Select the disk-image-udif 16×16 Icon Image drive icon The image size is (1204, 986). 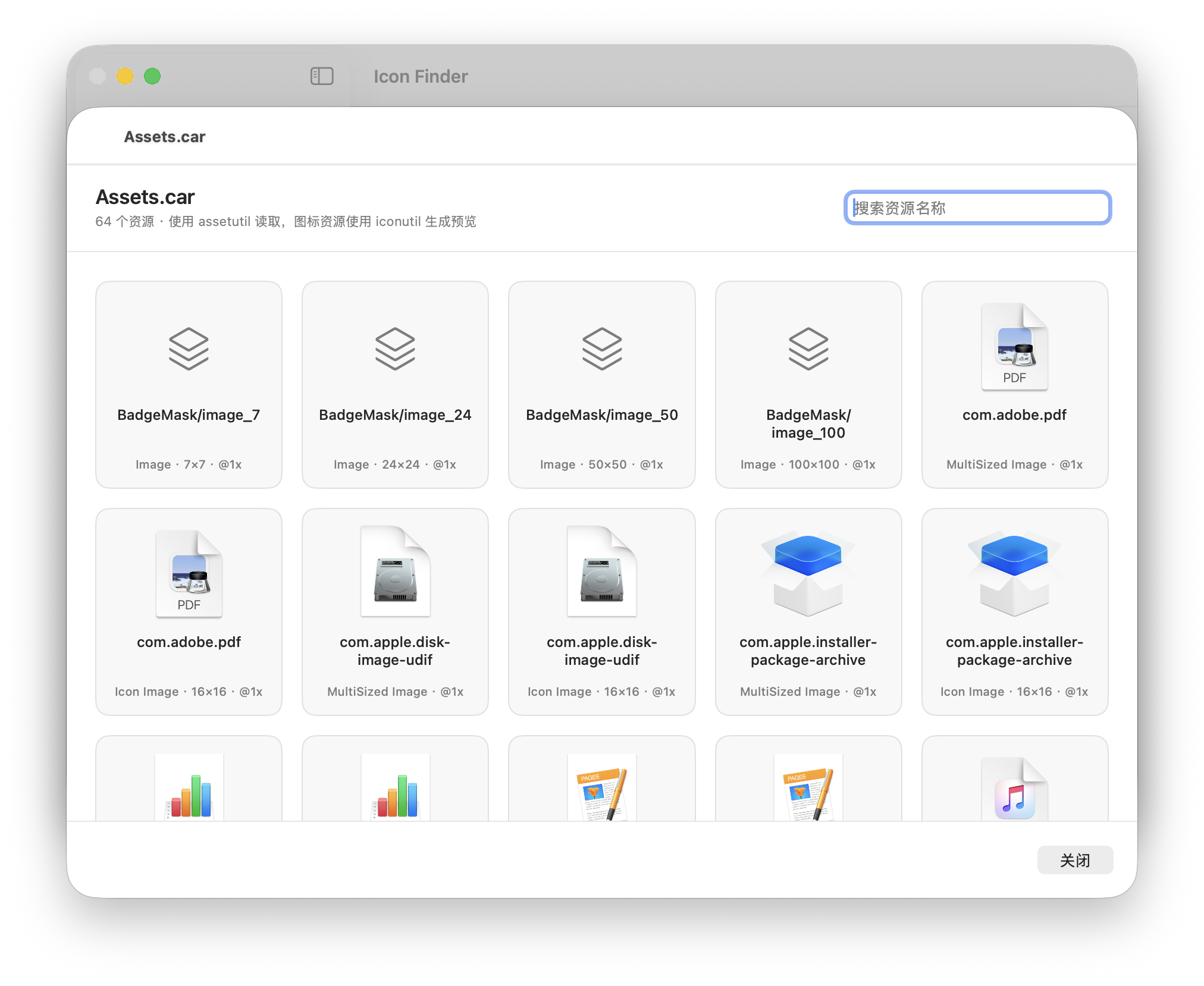(x=601, y=571)
